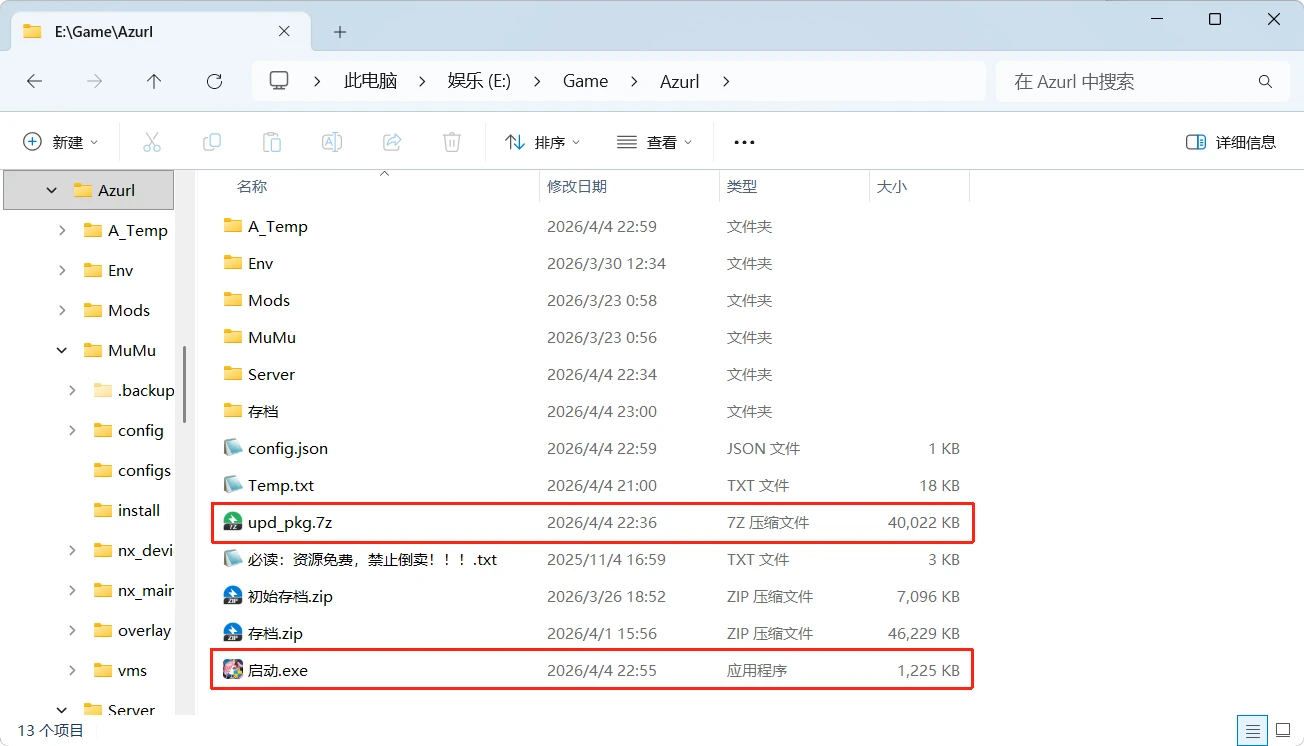The width and height of the screenshot is (1304, 746).
Task: Click the Cut icon in the toolbar
Action: click(152, 142)
